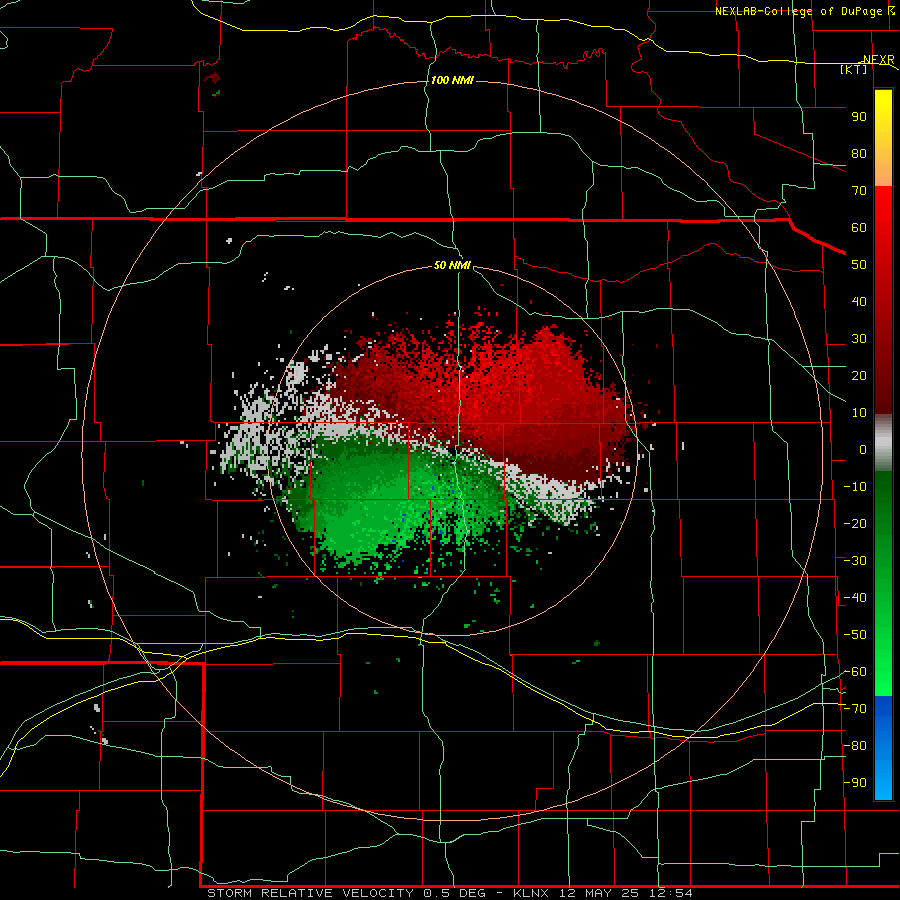Click the 80 value on velocity scale

(859, 153)
